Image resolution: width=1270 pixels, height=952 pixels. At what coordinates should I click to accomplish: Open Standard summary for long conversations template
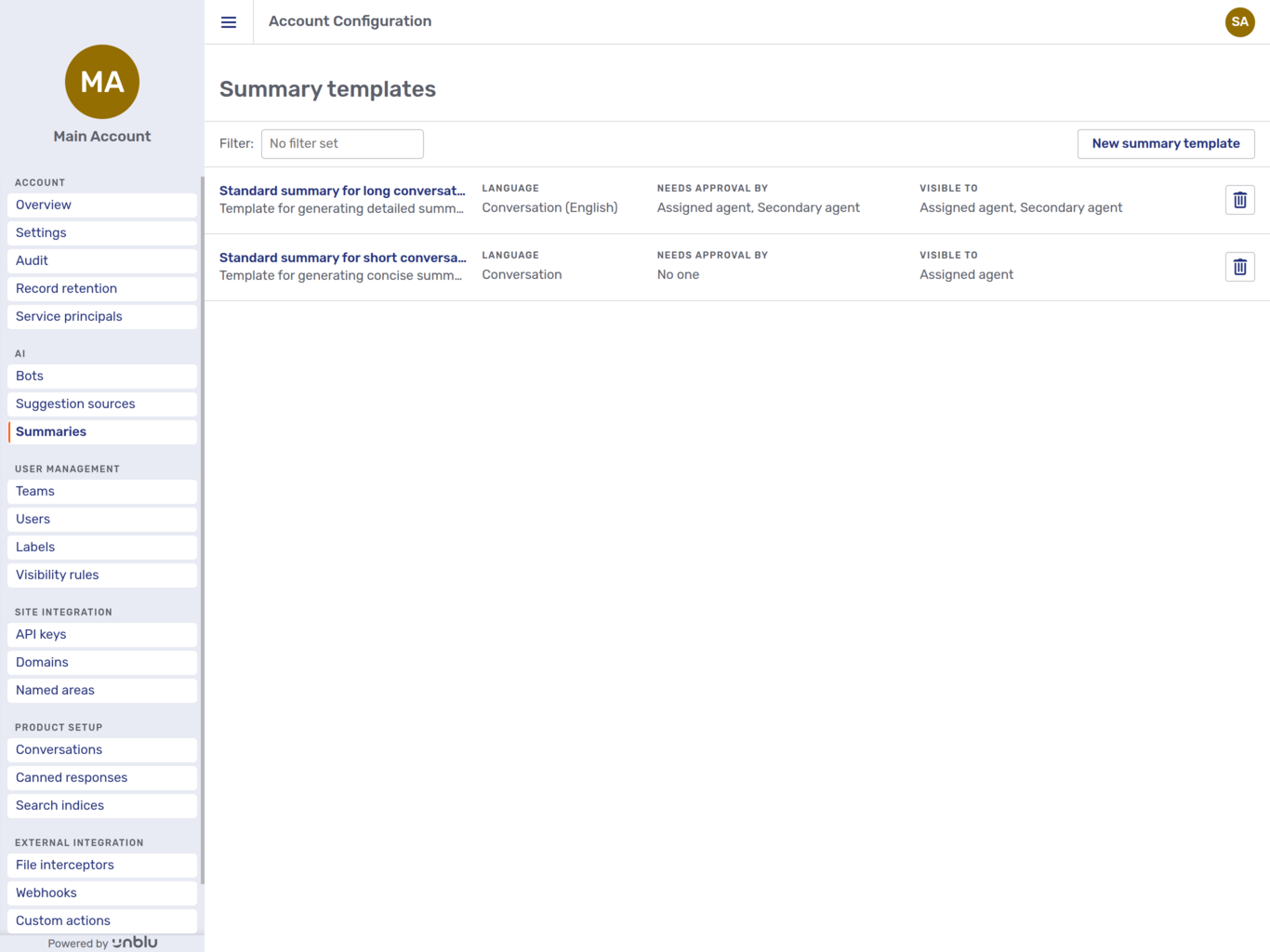click(x=343, y=191)
